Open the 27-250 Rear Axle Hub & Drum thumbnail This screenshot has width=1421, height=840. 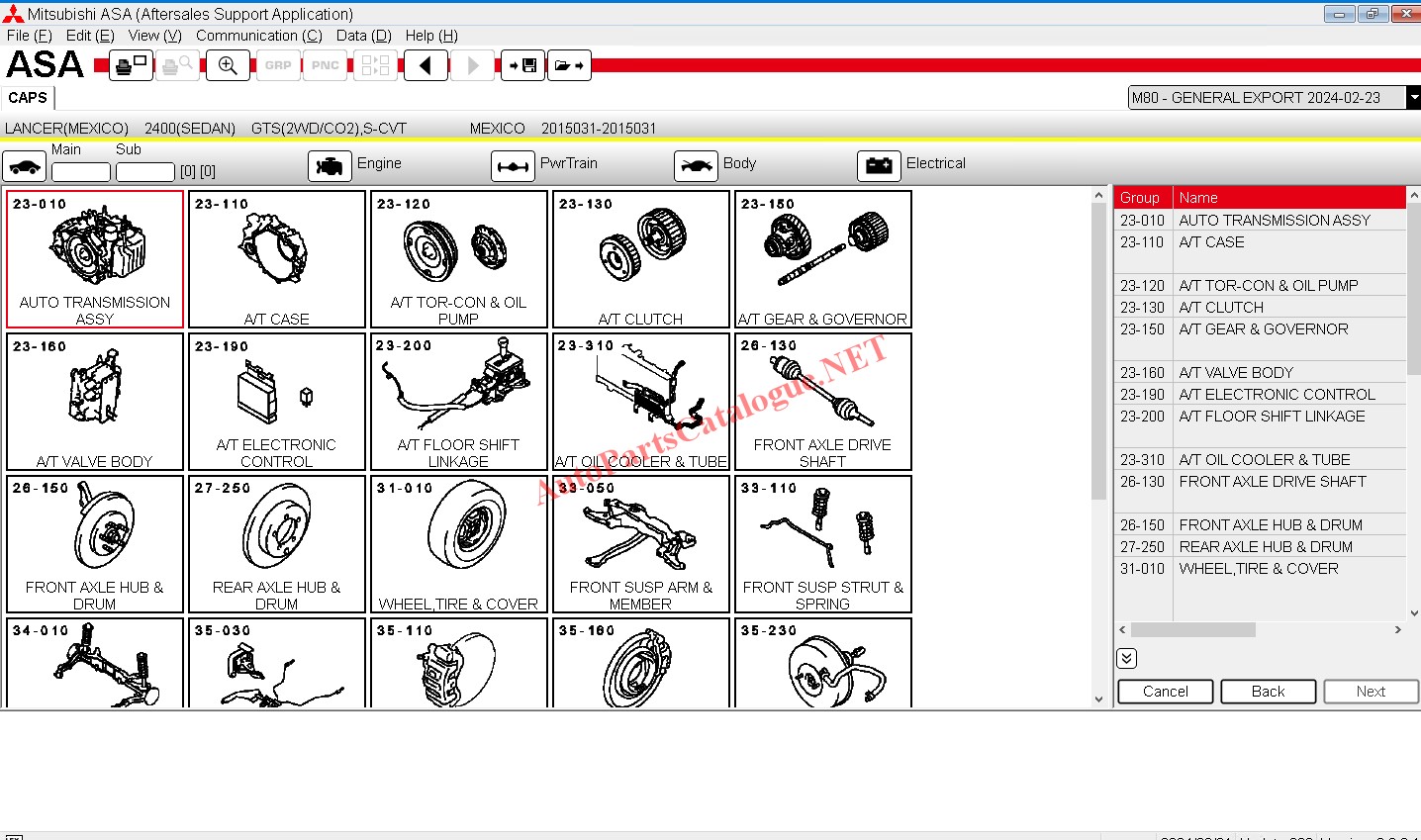pyautogui.click(x=277, y=544)
